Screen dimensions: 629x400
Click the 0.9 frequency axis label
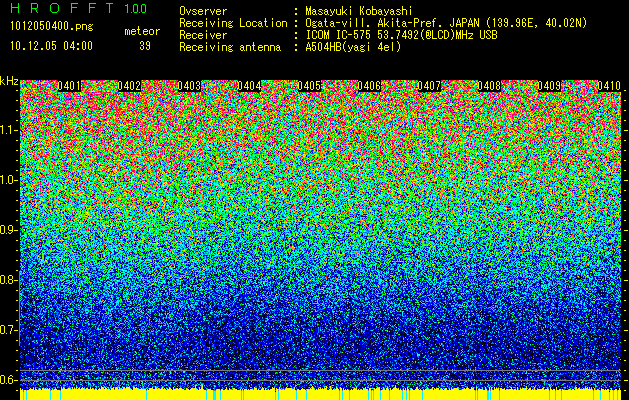(8, 230)
